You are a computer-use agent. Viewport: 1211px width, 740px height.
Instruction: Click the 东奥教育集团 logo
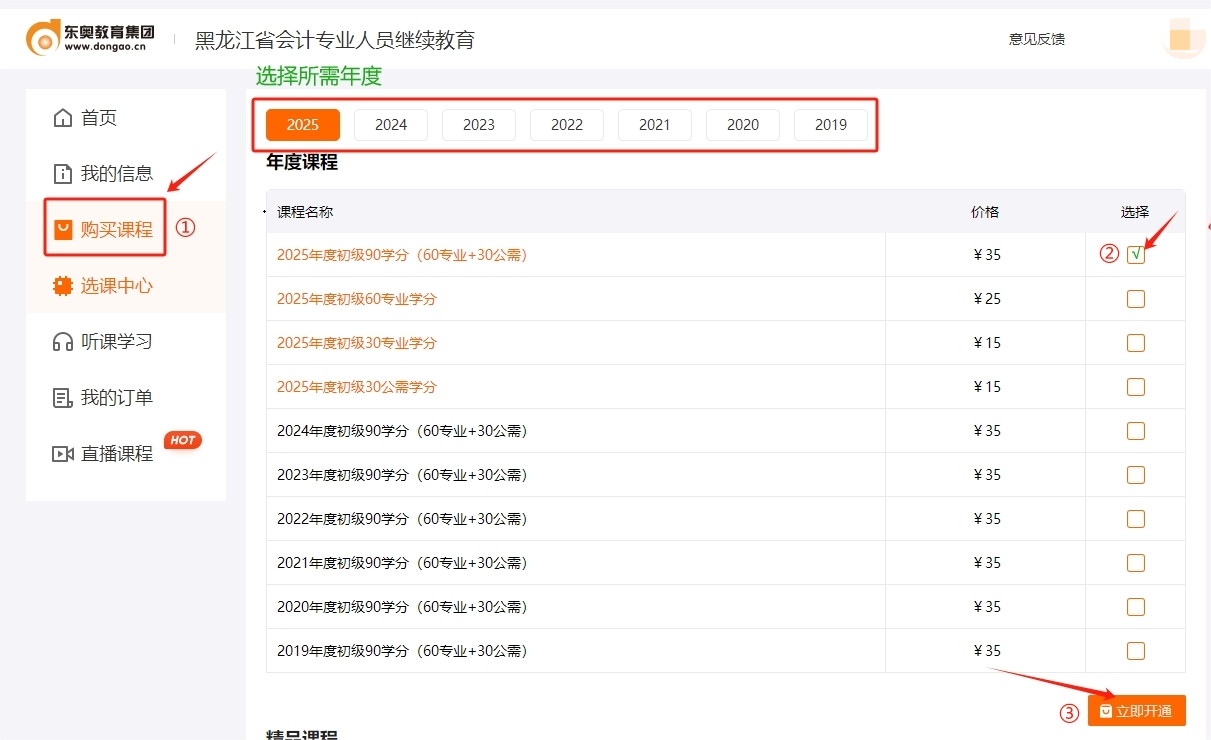(90, 37)
